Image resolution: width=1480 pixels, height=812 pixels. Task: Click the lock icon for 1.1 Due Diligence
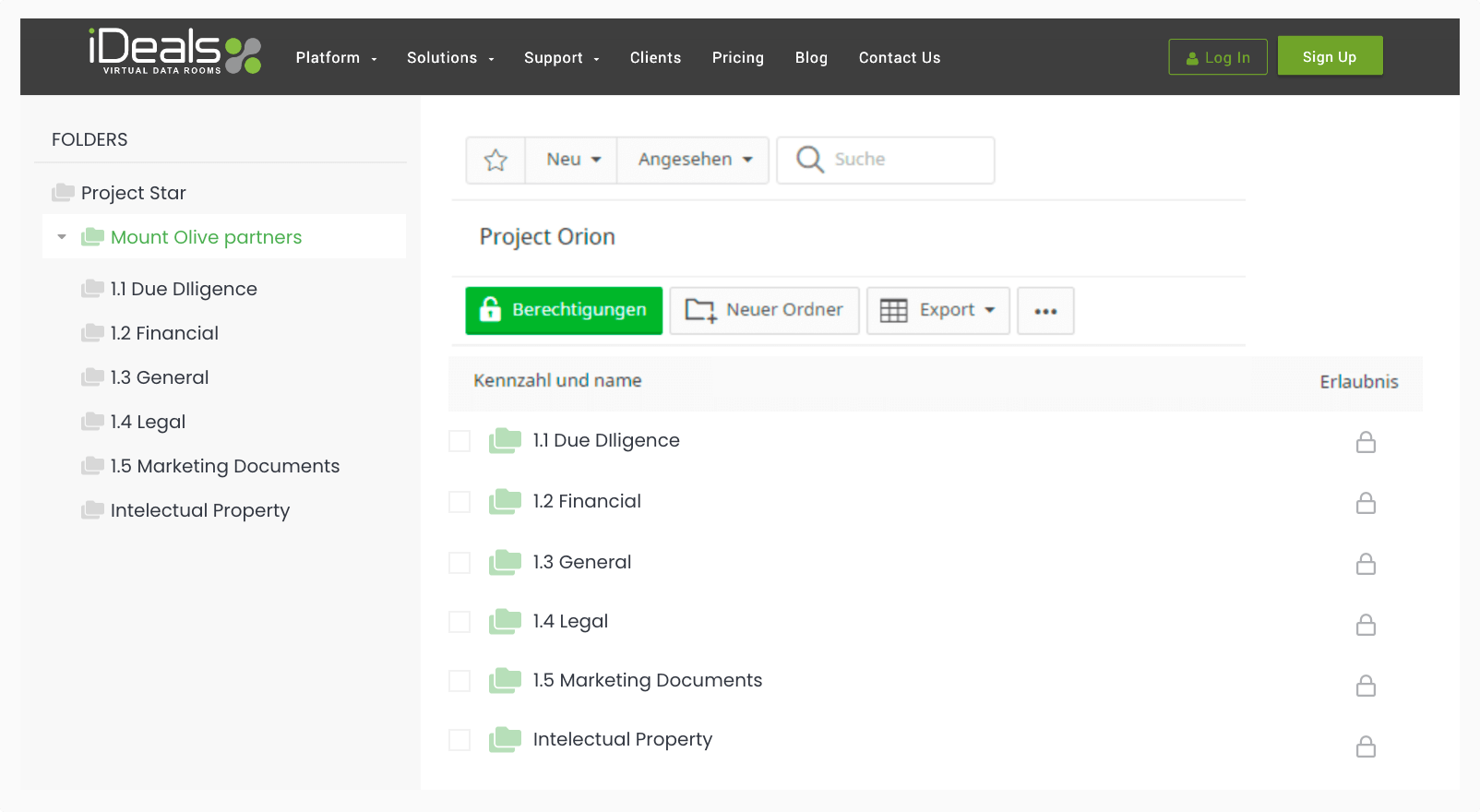tap(1366, 443)
